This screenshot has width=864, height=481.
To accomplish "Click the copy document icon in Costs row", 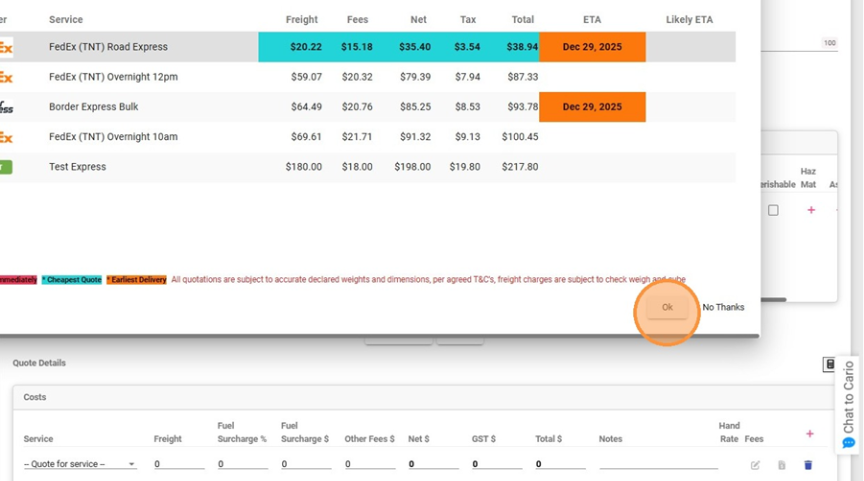I will point(781,465).
